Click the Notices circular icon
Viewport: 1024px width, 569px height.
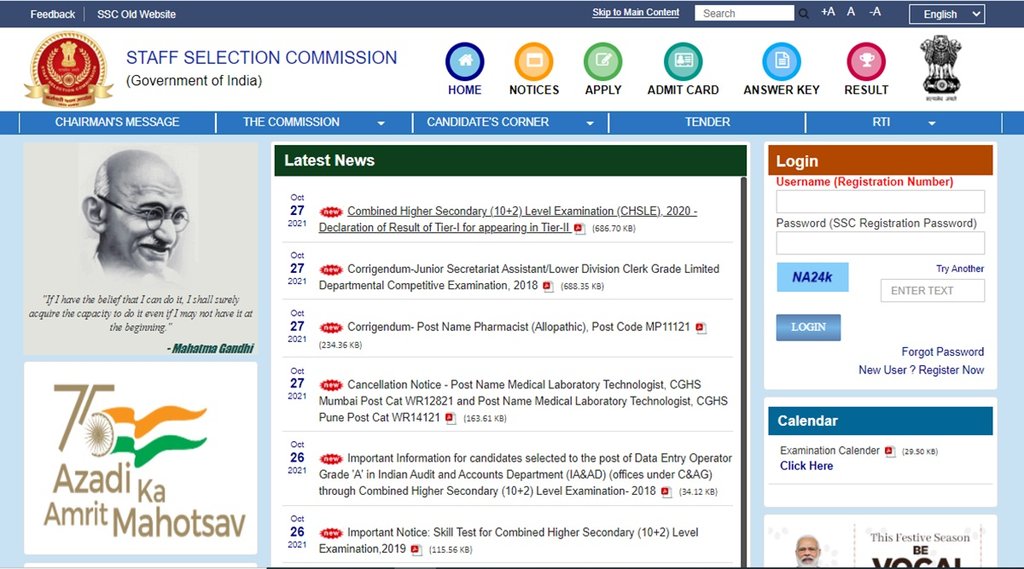click(534, 62)
